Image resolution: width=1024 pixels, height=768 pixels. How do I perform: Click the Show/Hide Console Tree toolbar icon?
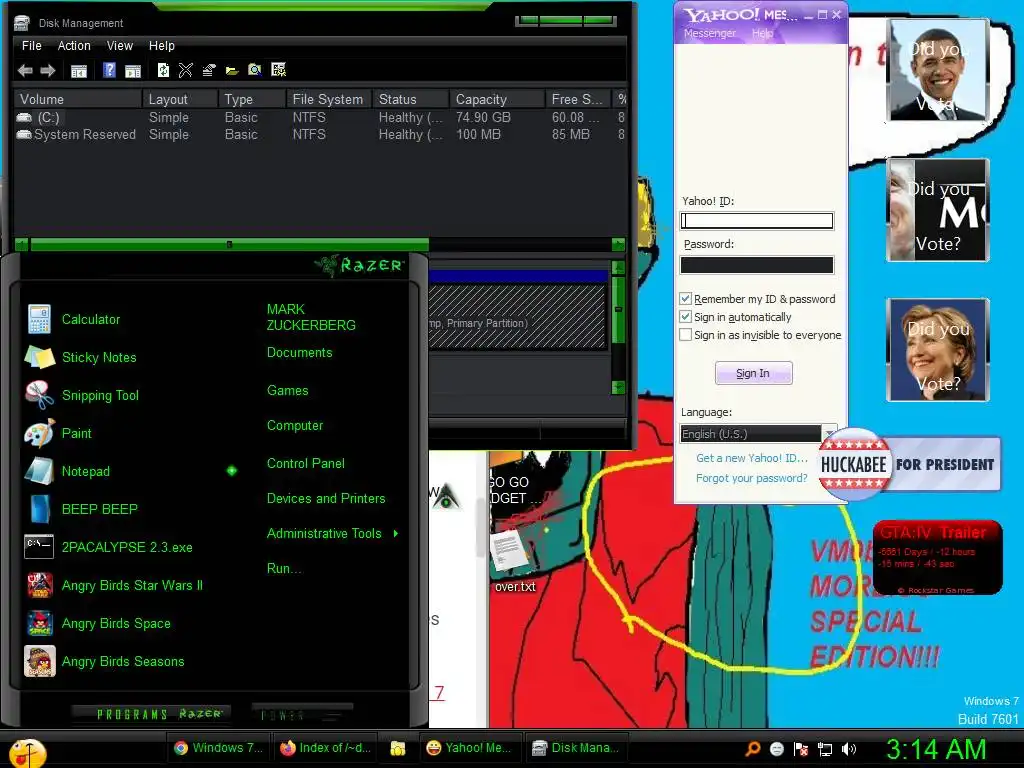click(x=78, y=71)
